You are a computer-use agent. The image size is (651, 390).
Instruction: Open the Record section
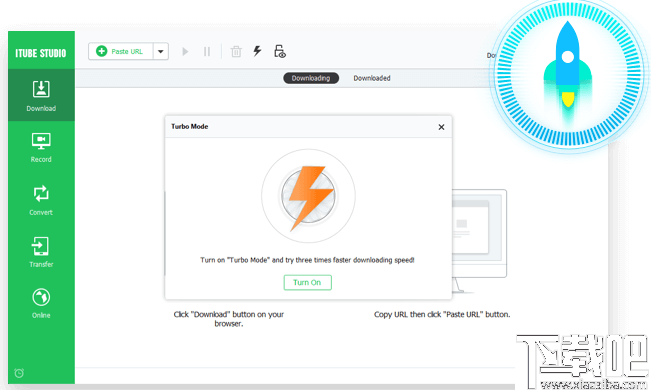click(41, 147)
